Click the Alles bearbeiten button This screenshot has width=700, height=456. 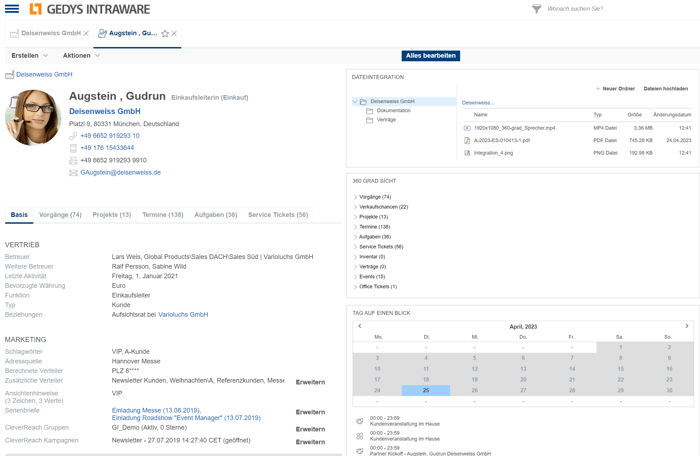click(431, 56)
